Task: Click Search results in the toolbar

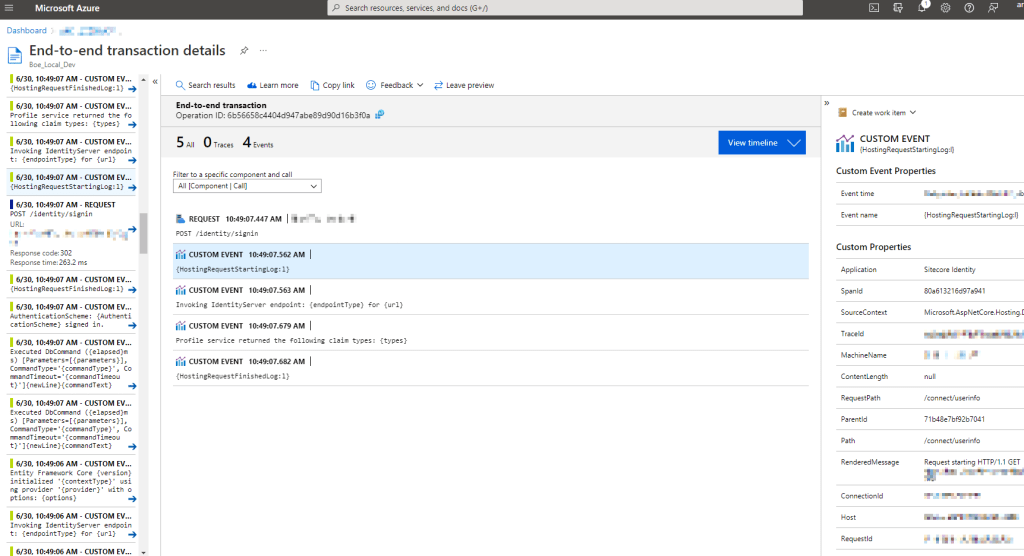Action: [206, 86]
